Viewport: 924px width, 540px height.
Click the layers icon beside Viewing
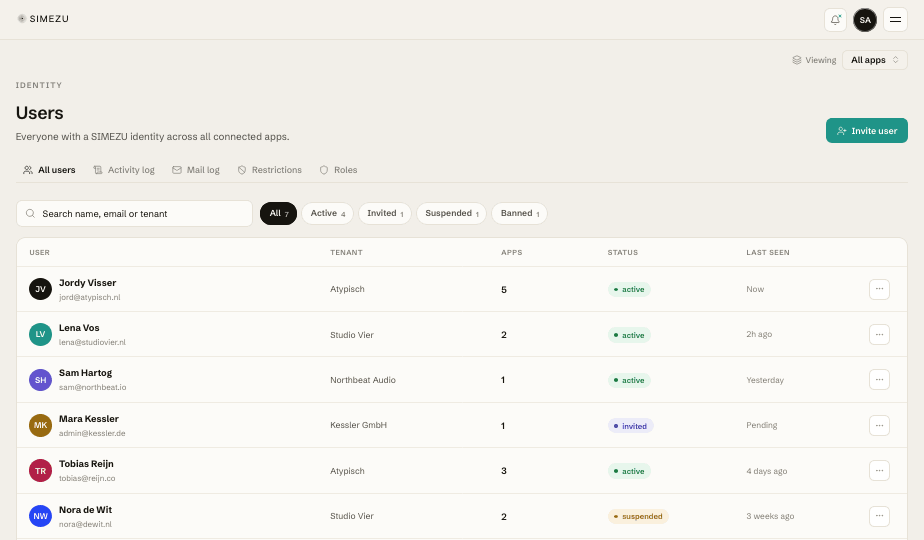[x=797, y=60]
